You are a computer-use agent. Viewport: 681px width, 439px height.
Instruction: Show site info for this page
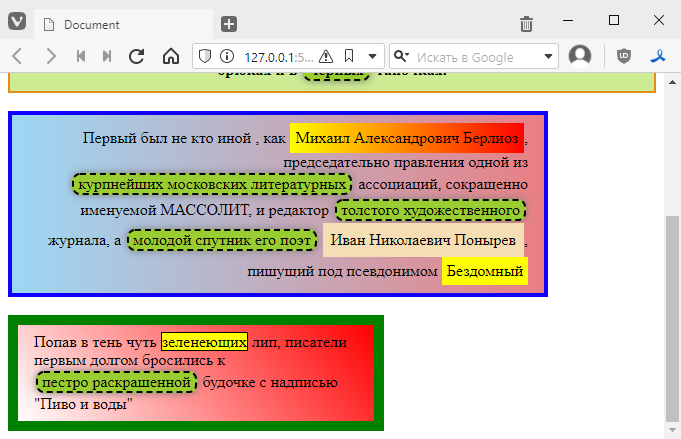tap(227, 56)
